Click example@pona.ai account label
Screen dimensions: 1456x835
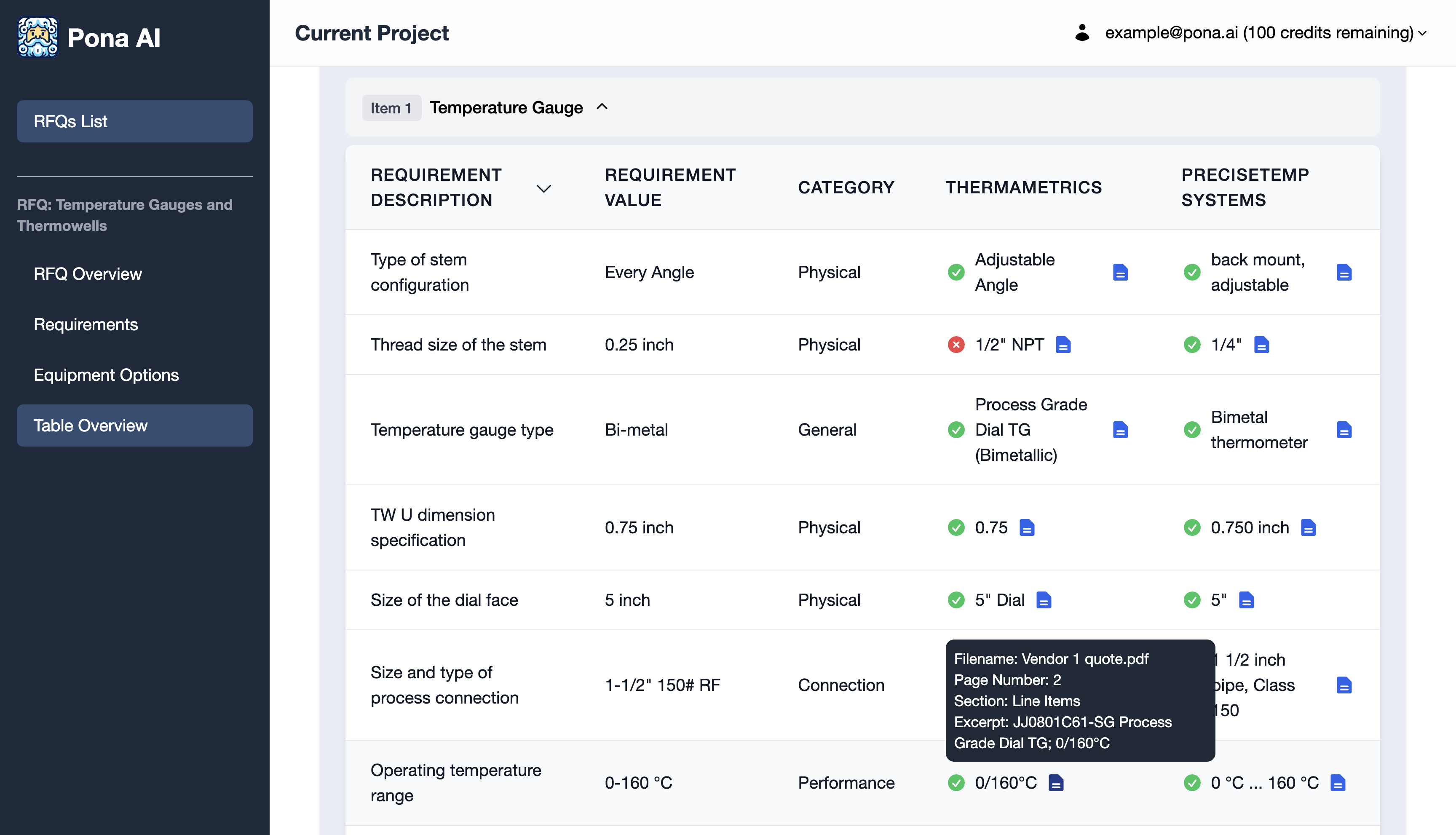pos(1259,33)
